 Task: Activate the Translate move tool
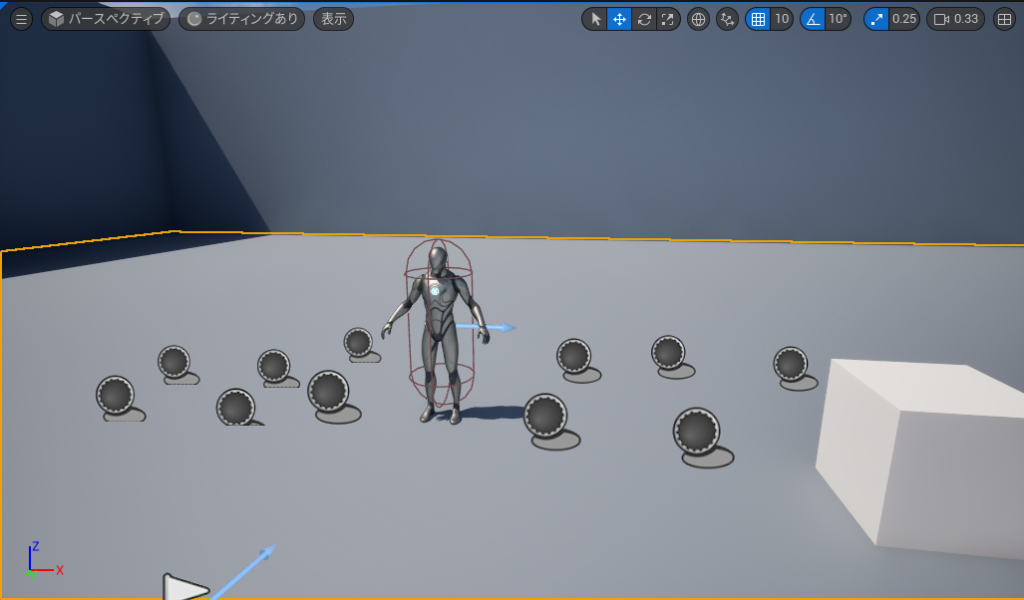click(619, 19)
